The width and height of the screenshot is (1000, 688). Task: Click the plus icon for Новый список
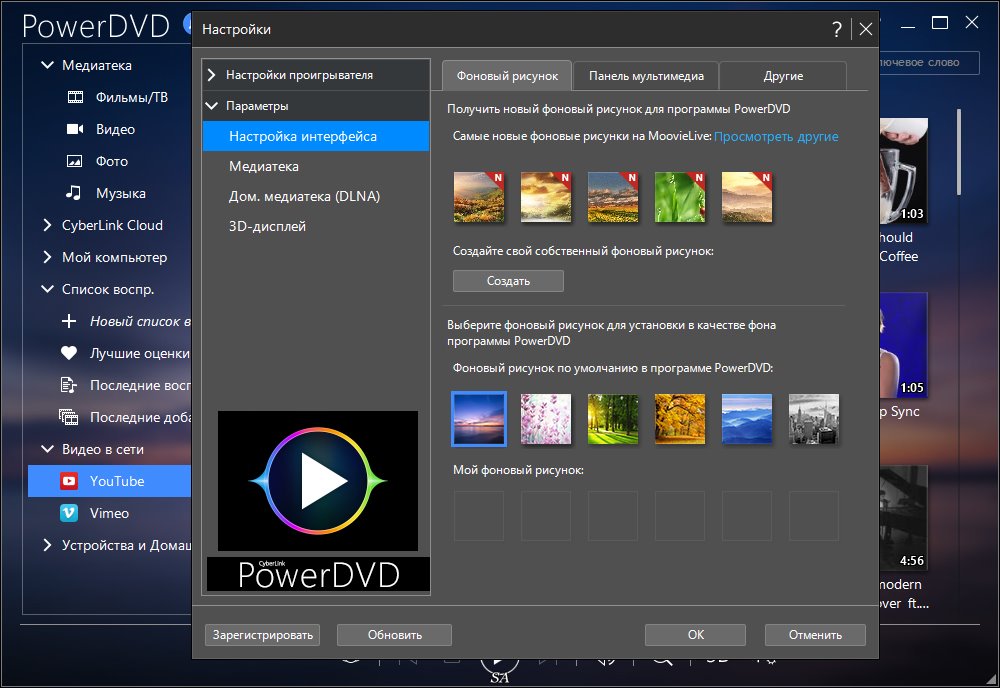(69, 321)
